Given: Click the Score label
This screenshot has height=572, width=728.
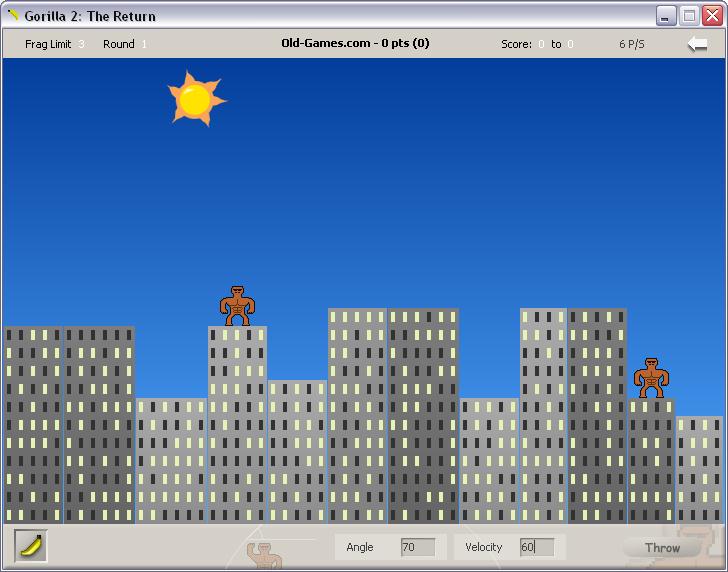Looking at the screenshot, I should [x=516, y=44].
